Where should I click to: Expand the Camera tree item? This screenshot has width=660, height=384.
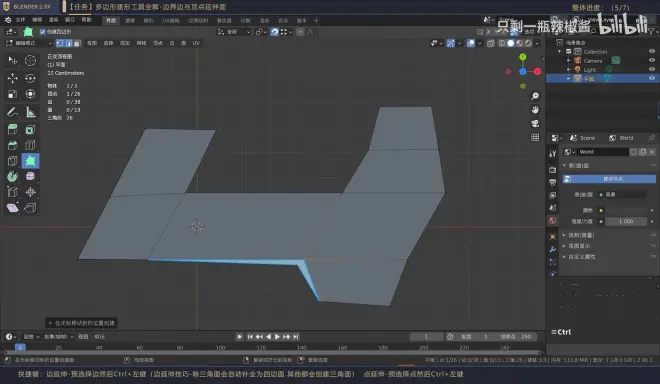[x=568, y=61]
